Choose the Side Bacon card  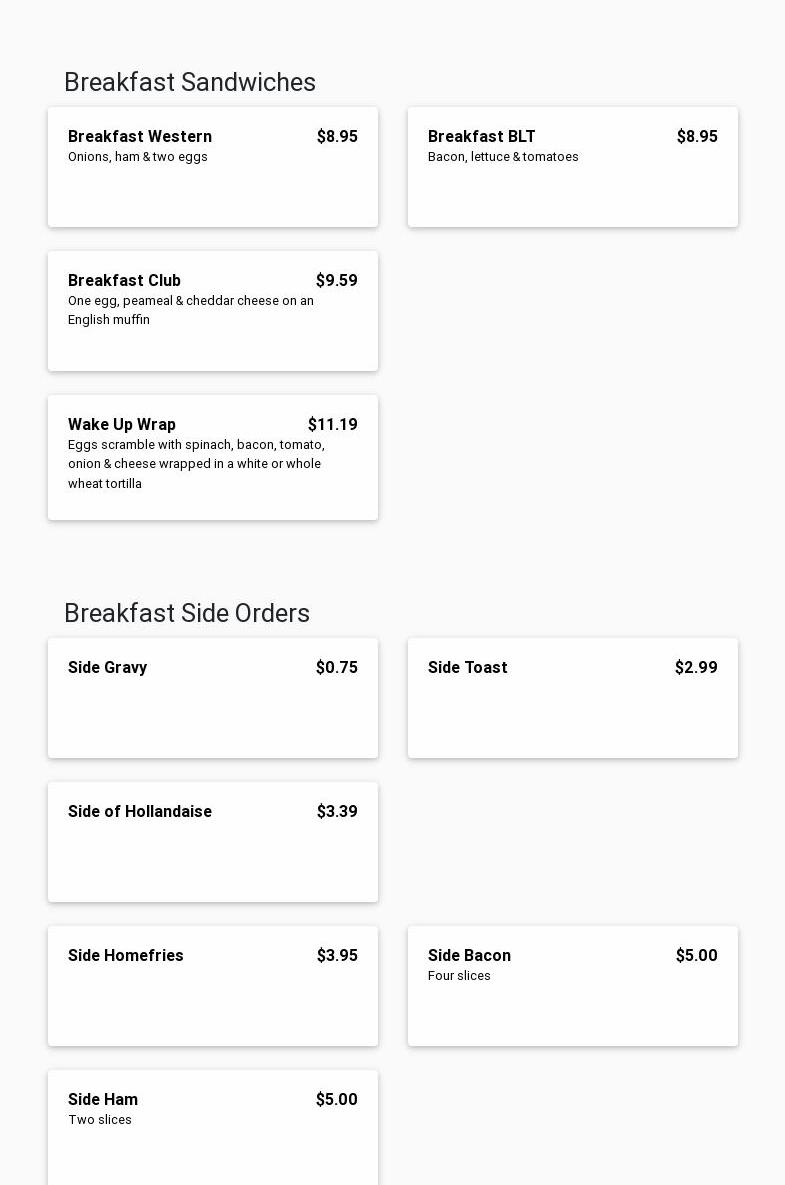click(573, 986)
